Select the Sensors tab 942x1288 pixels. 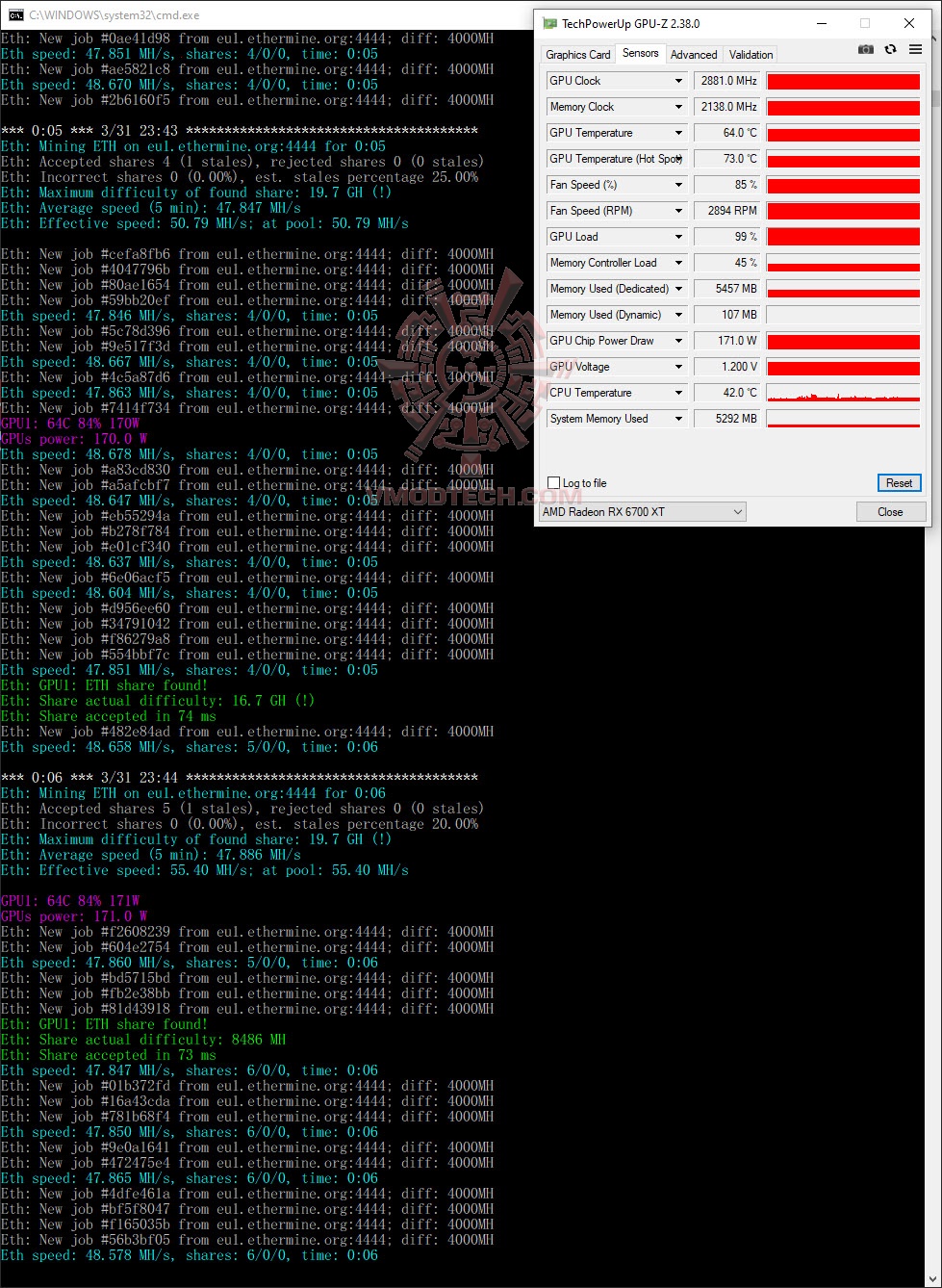click(641, 53)
